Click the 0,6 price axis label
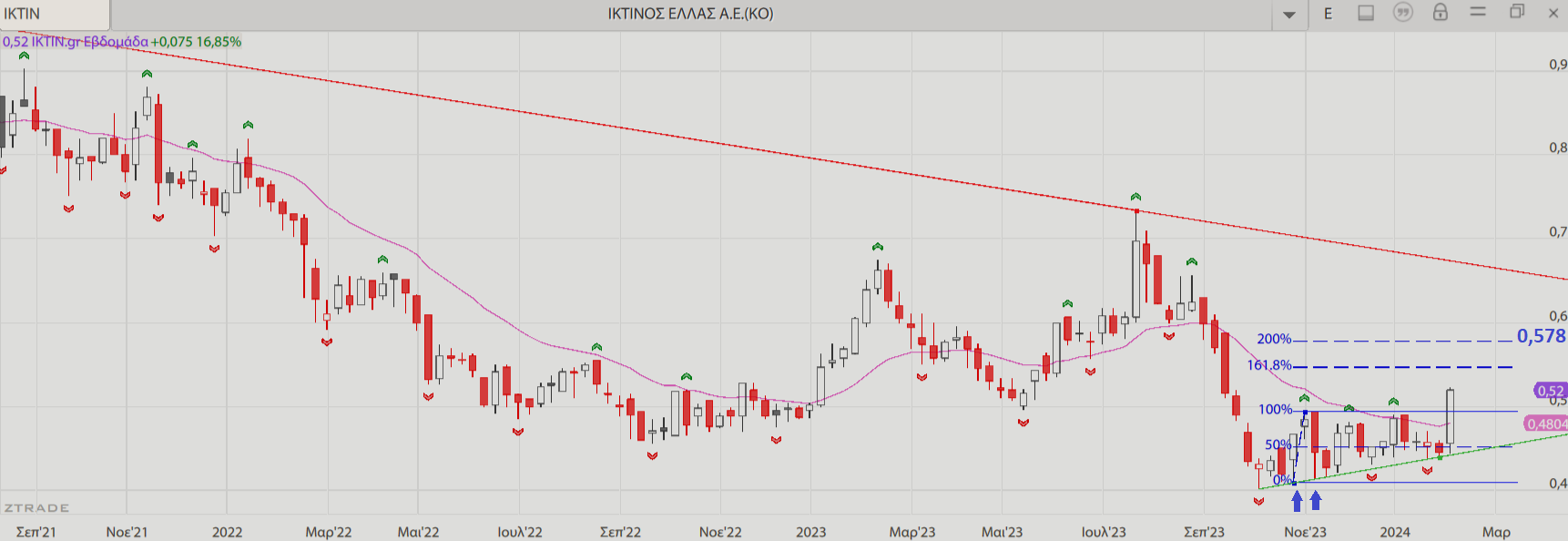This screenshot has width=1568, height=541. click(1558, 316)
